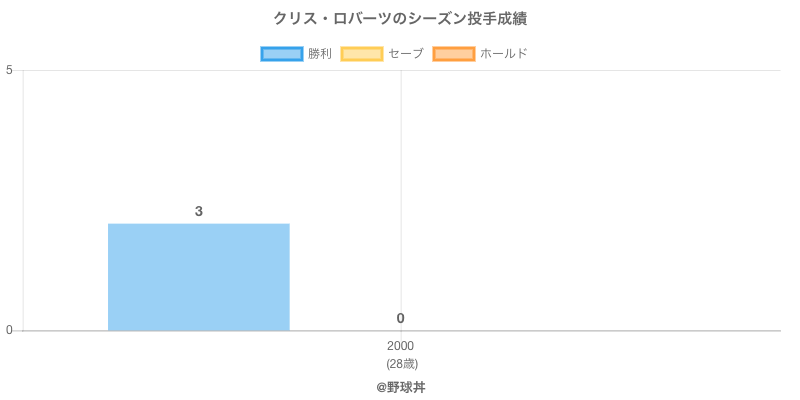Click the data label "3" above the bar
Image resolution: width=800 pixels, height=400 pixels.
[x=199, y=211]
